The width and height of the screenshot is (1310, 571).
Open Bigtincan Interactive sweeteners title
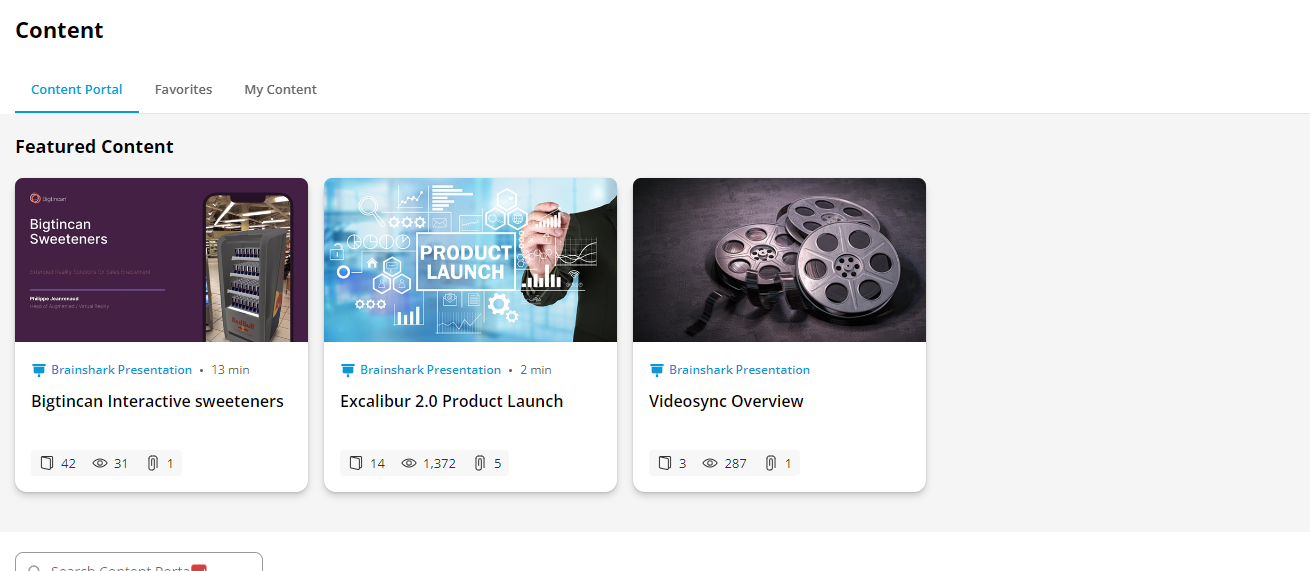(x=157, y=401)
